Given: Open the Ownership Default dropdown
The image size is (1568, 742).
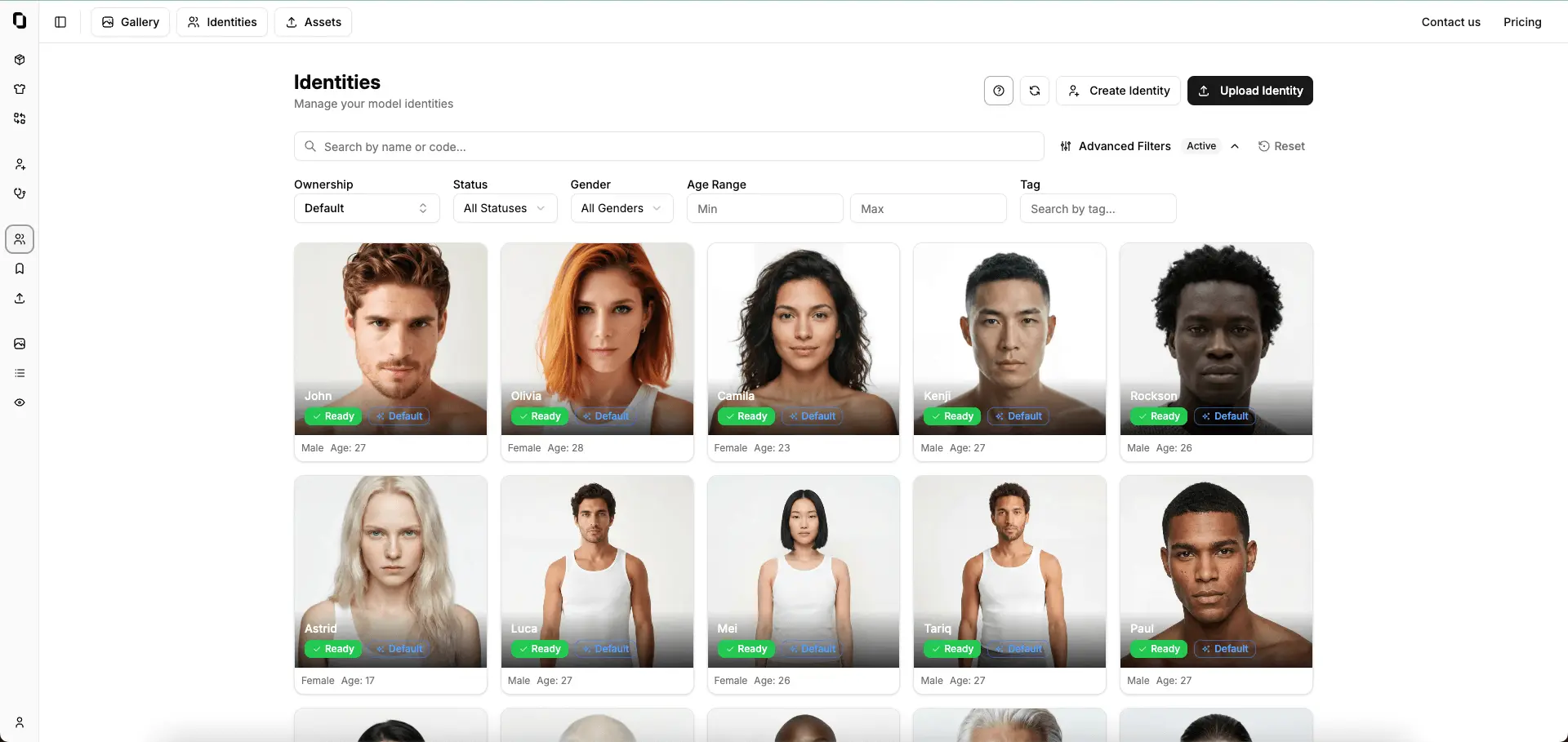Looking at the screenshot, I should point(367,208).
